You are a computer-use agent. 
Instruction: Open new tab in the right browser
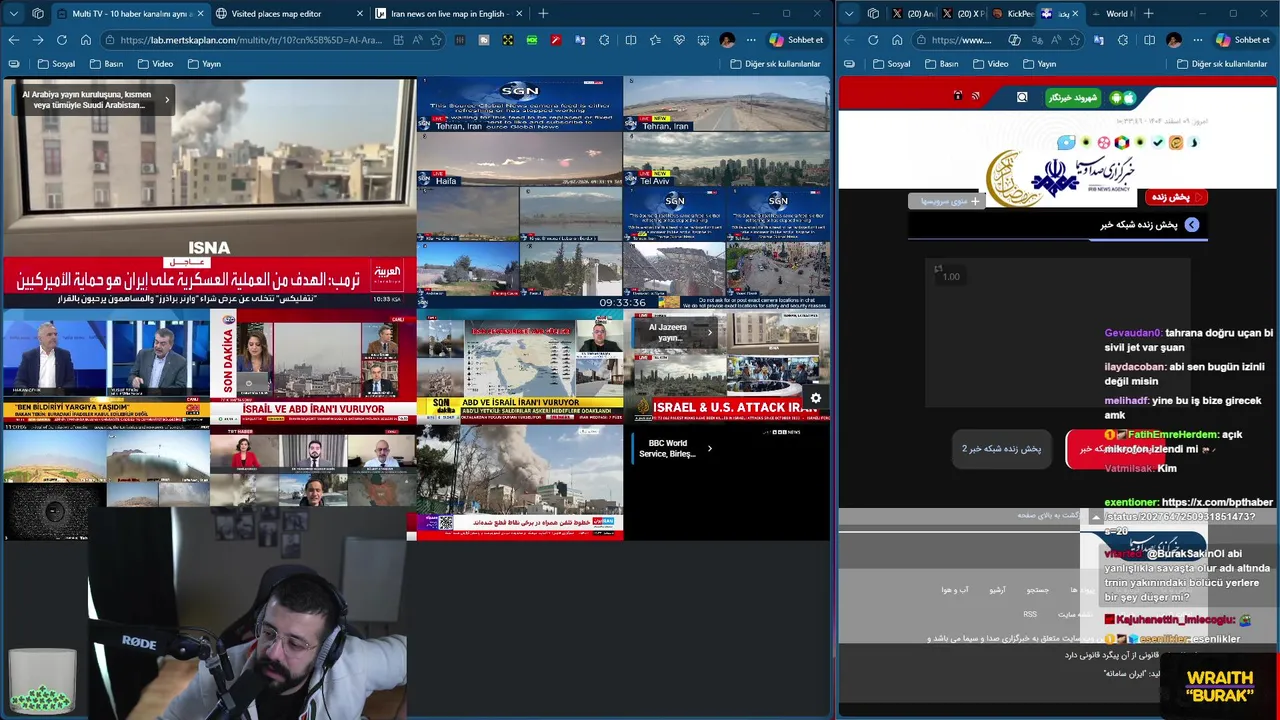click(1148, 13)
